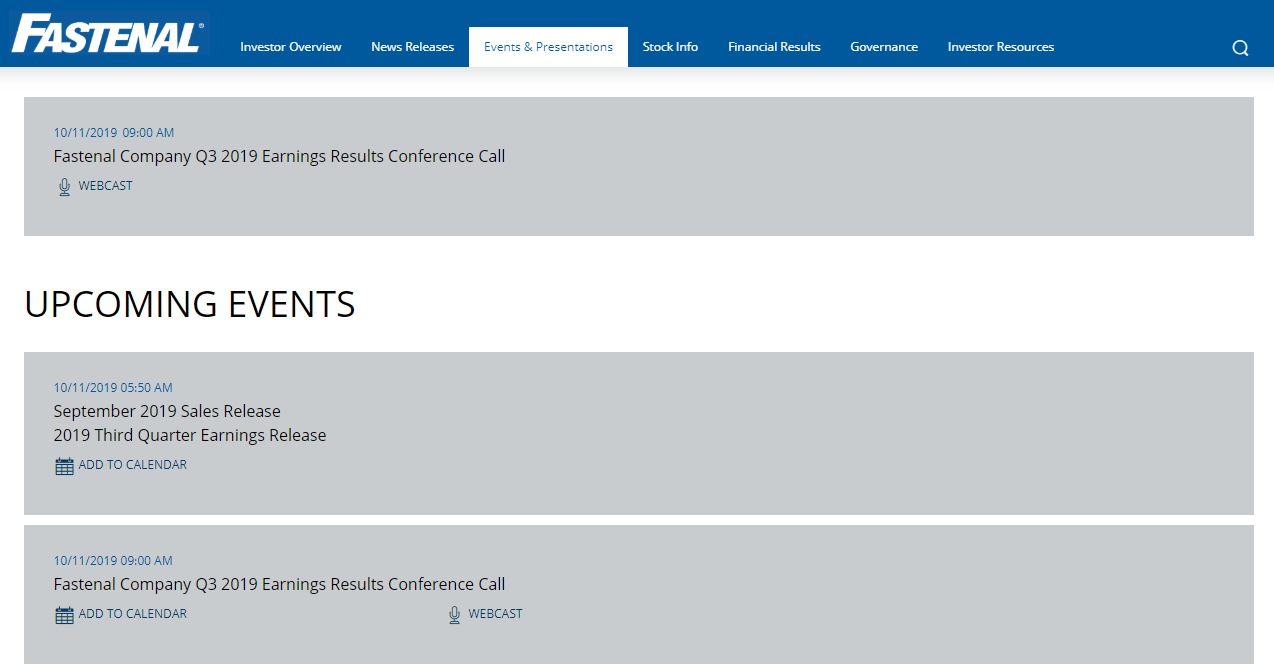
Task: Click the 10/11/2019 05:50 AM date text
Action: coord(113,388)
